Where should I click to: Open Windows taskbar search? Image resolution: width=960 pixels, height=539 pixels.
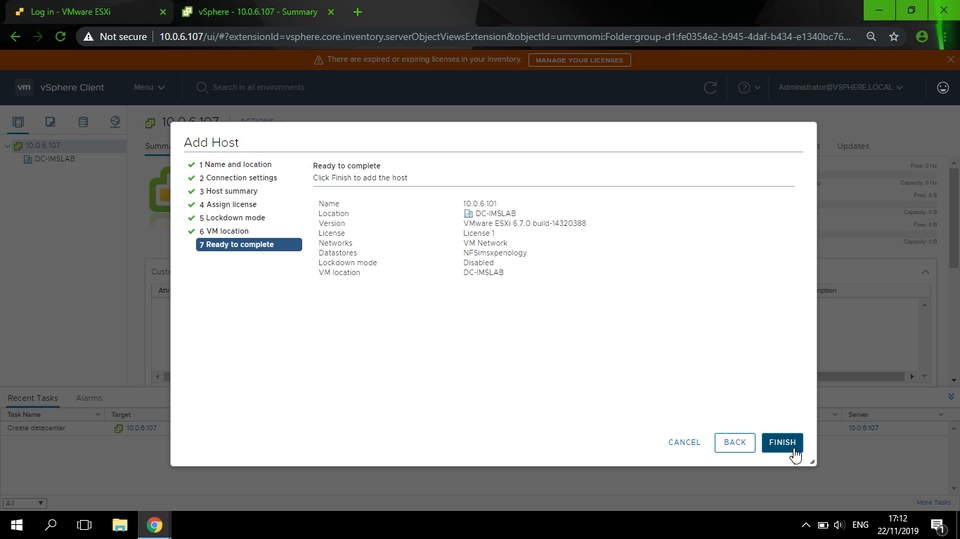point(51,525)
